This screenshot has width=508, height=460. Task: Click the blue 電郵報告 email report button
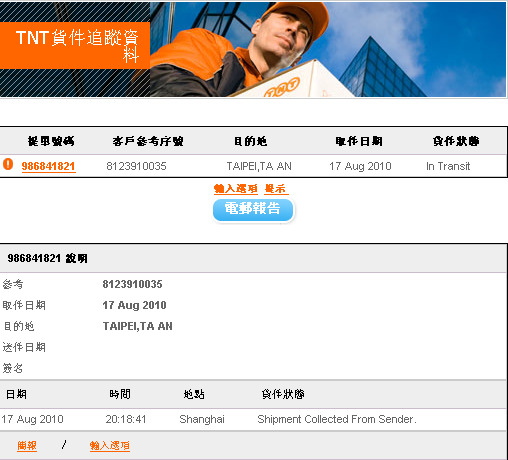253,210
